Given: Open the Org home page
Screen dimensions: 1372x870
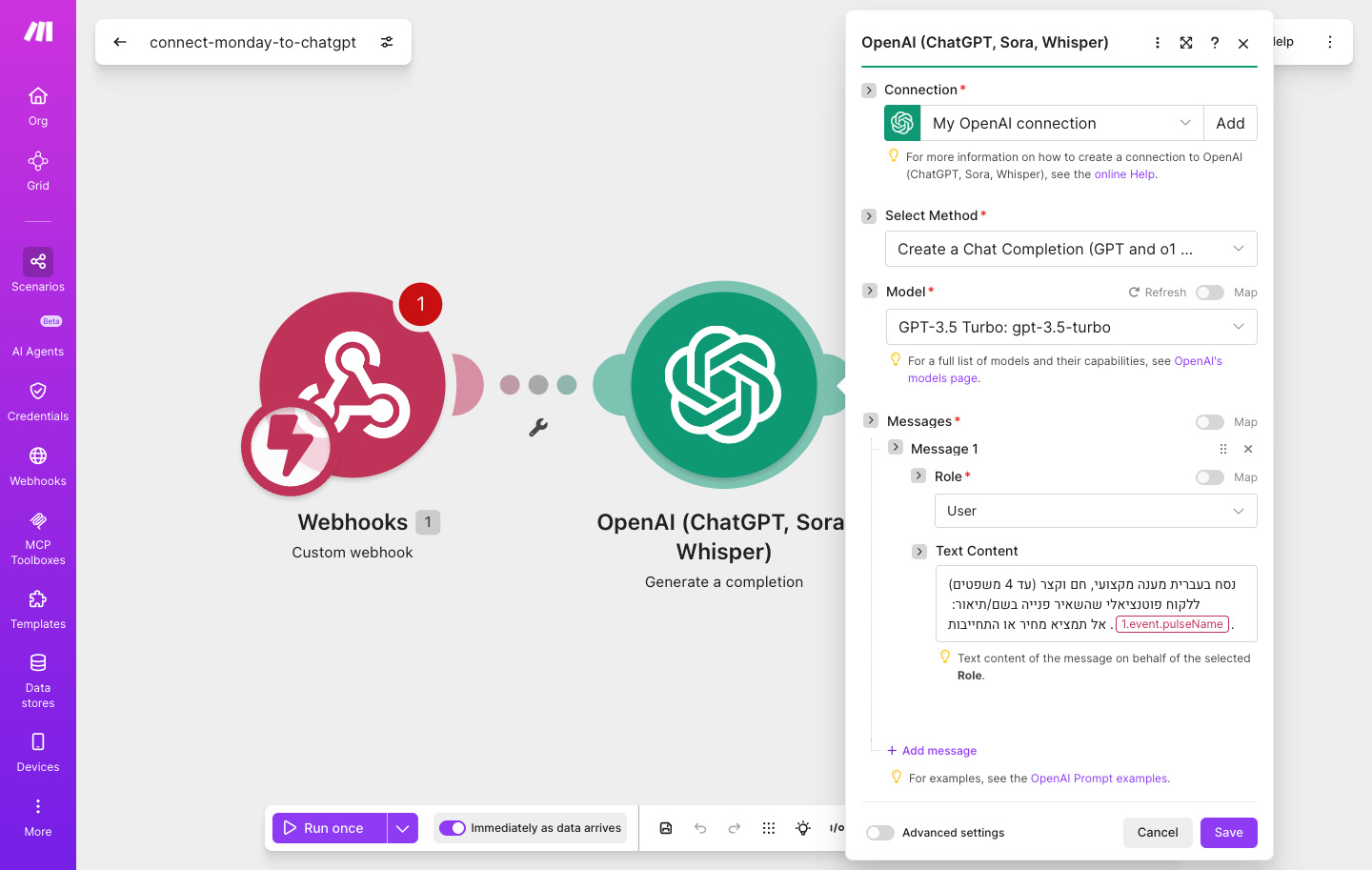Looking at the screenshot, I should [x=38, y=106].
